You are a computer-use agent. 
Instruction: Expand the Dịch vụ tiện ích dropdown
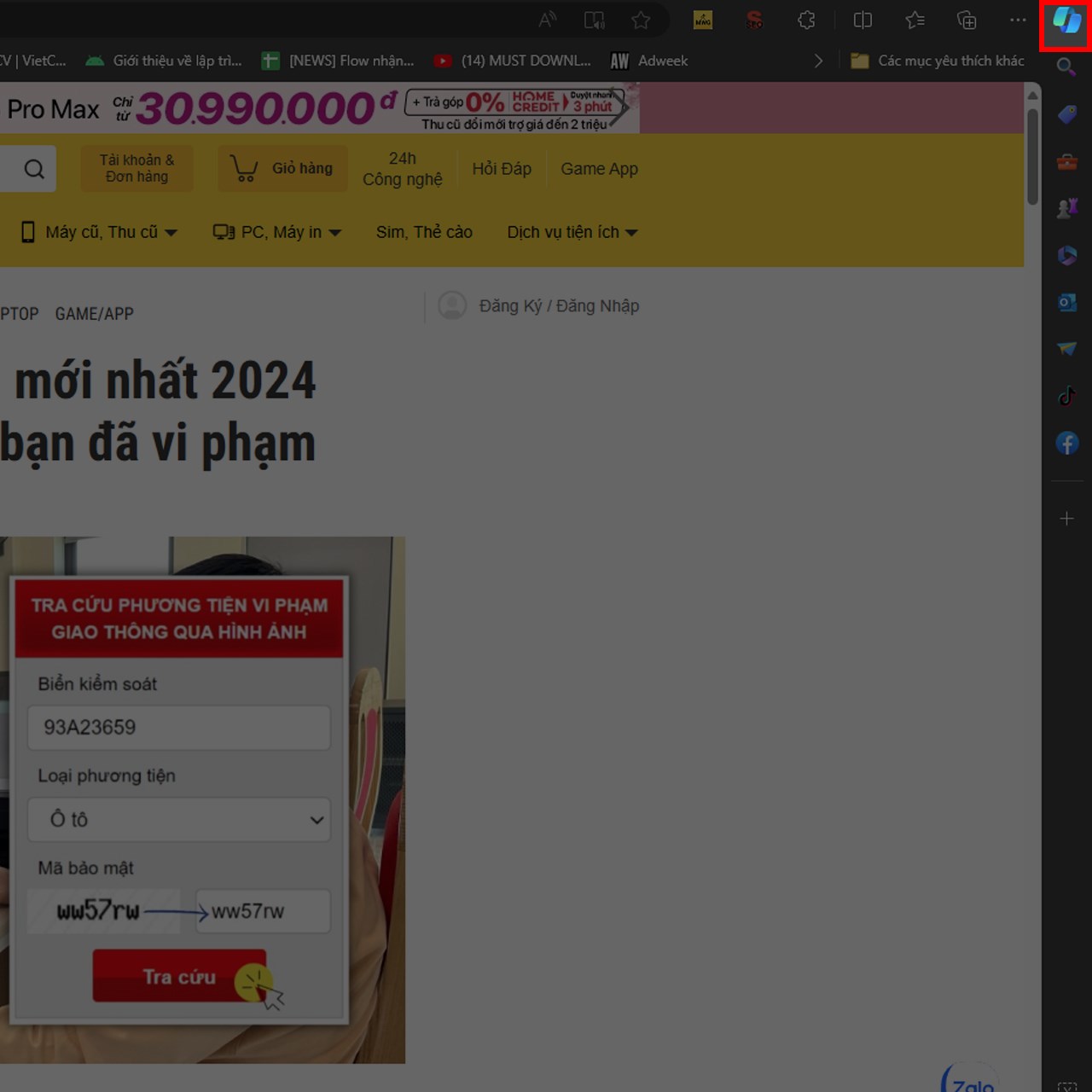pyautogui.click(x=572, y=232)
